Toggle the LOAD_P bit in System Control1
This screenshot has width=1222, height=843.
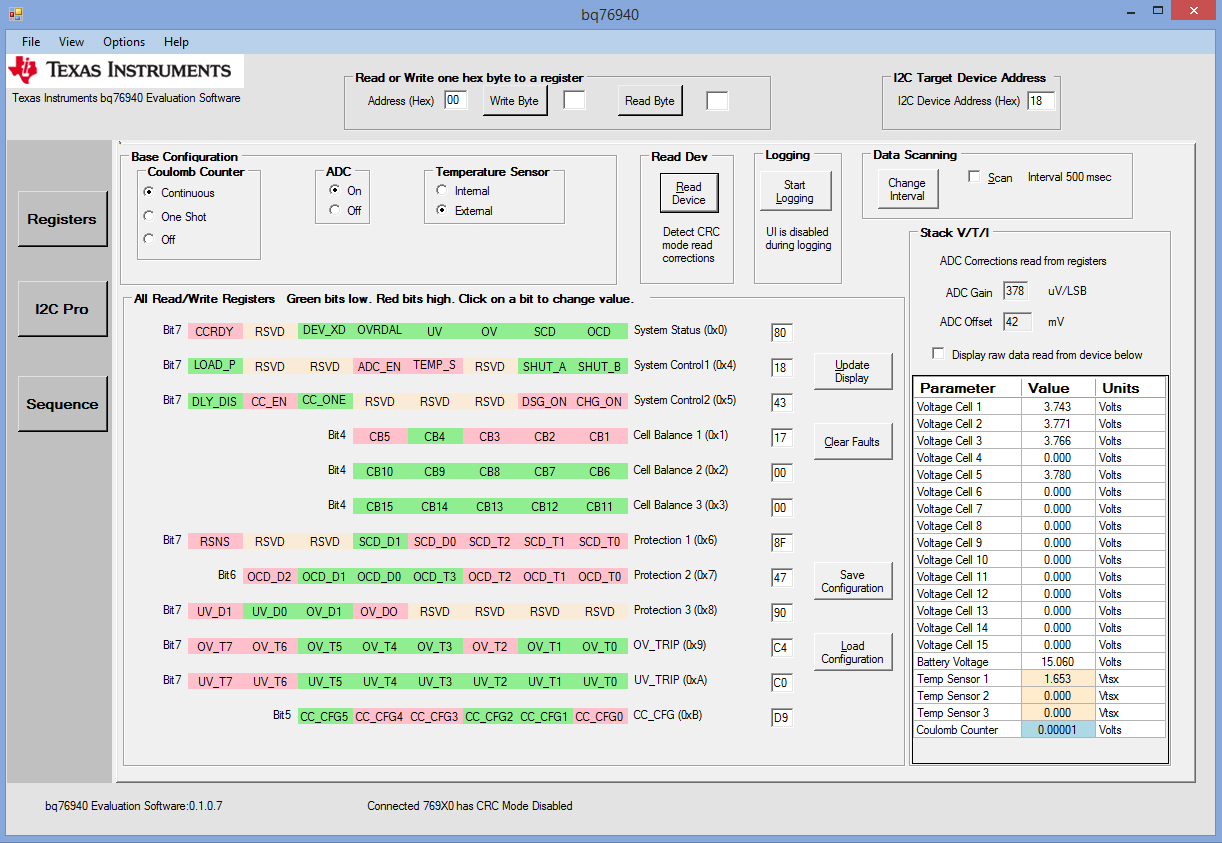pyautogui.click(x=214, y=366)
